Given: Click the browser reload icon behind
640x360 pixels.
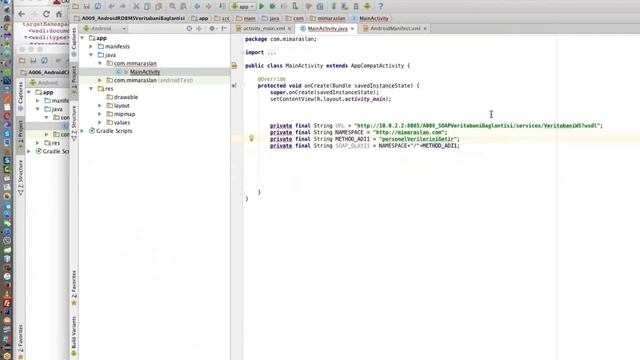Looking at the screenshot, I should pos(46,14).
